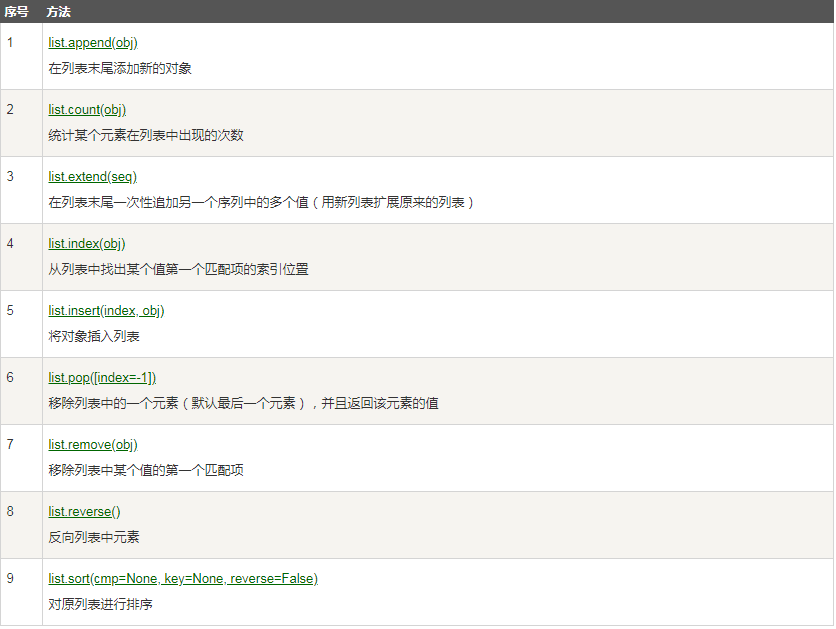Click row number 3 cell
Screen dimensions: 836x629
tap(21, 190)
